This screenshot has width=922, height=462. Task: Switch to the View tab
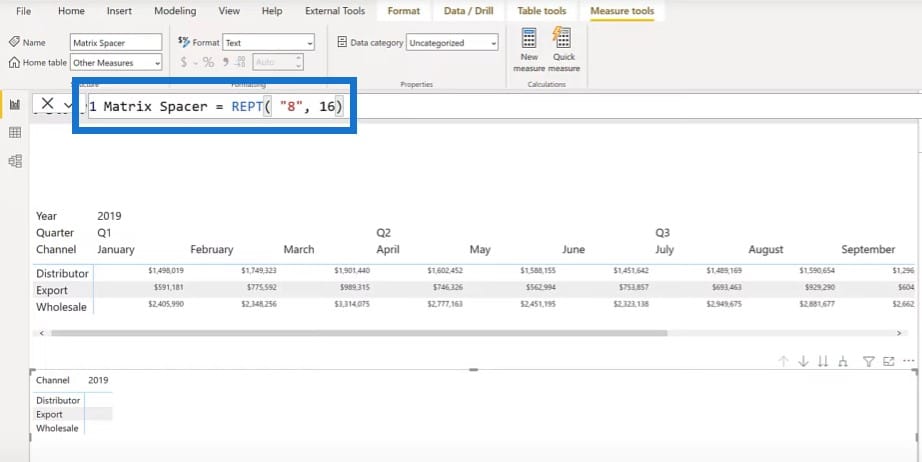coord(229,11)
